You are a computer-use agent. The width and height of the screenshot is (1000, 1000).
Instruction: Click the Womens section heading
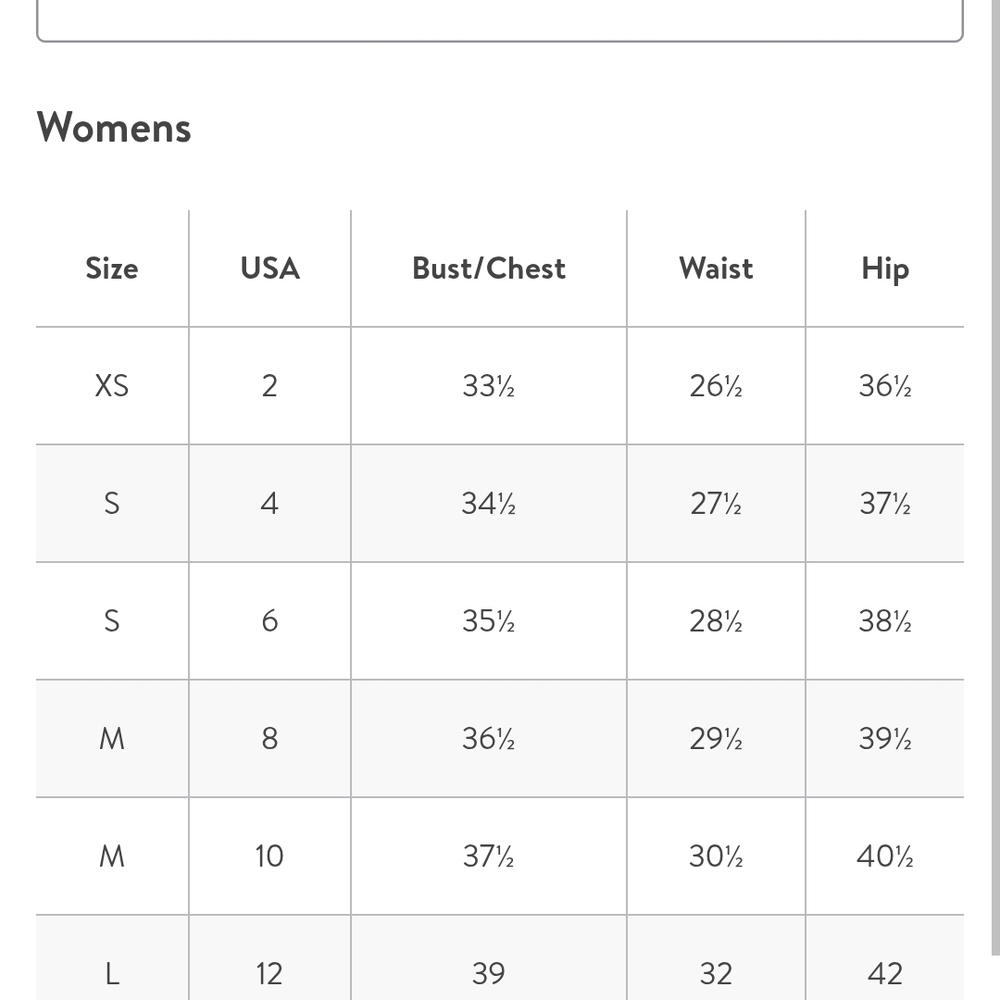pyautogui.click(x=114, y=127)
